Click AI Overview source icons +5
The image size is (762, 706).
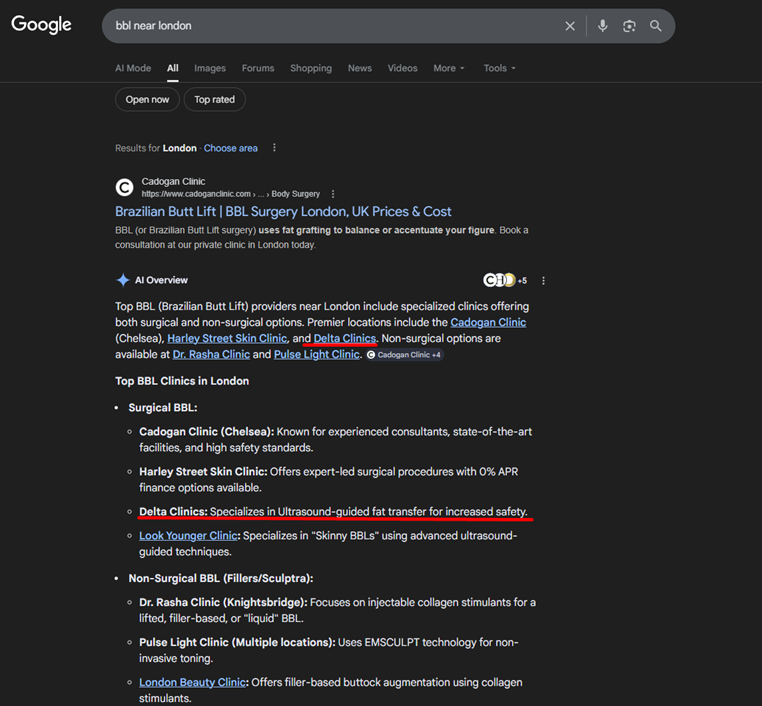(x=505, y=280)
